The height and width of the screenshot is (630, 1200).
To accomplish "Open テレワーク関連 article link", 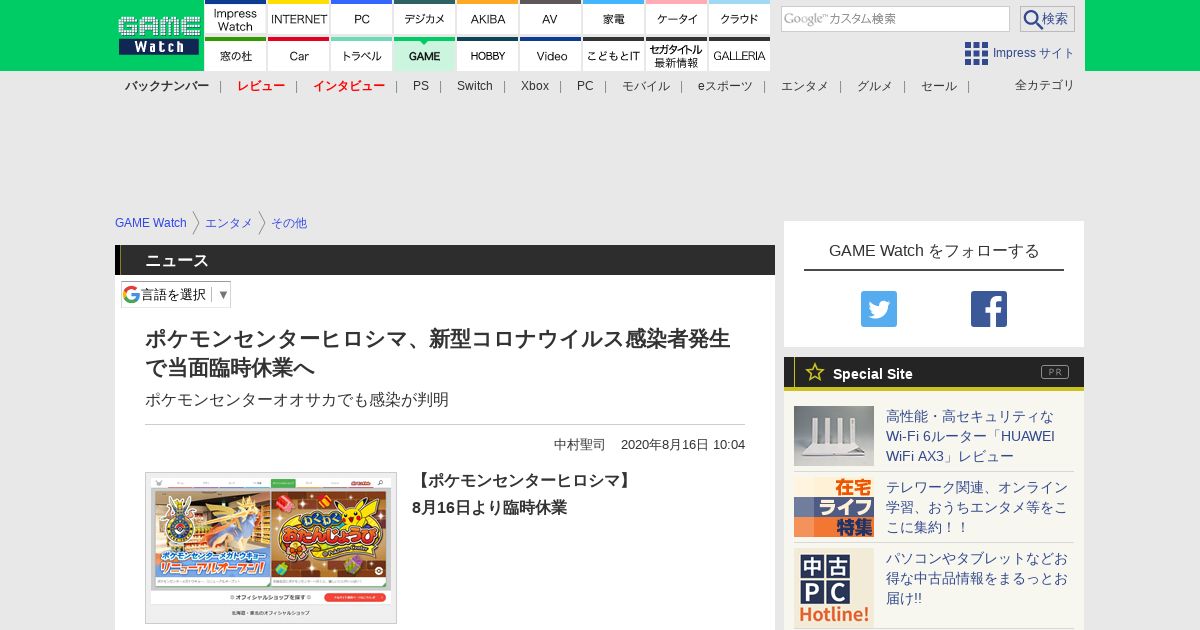I will (977, 507).
